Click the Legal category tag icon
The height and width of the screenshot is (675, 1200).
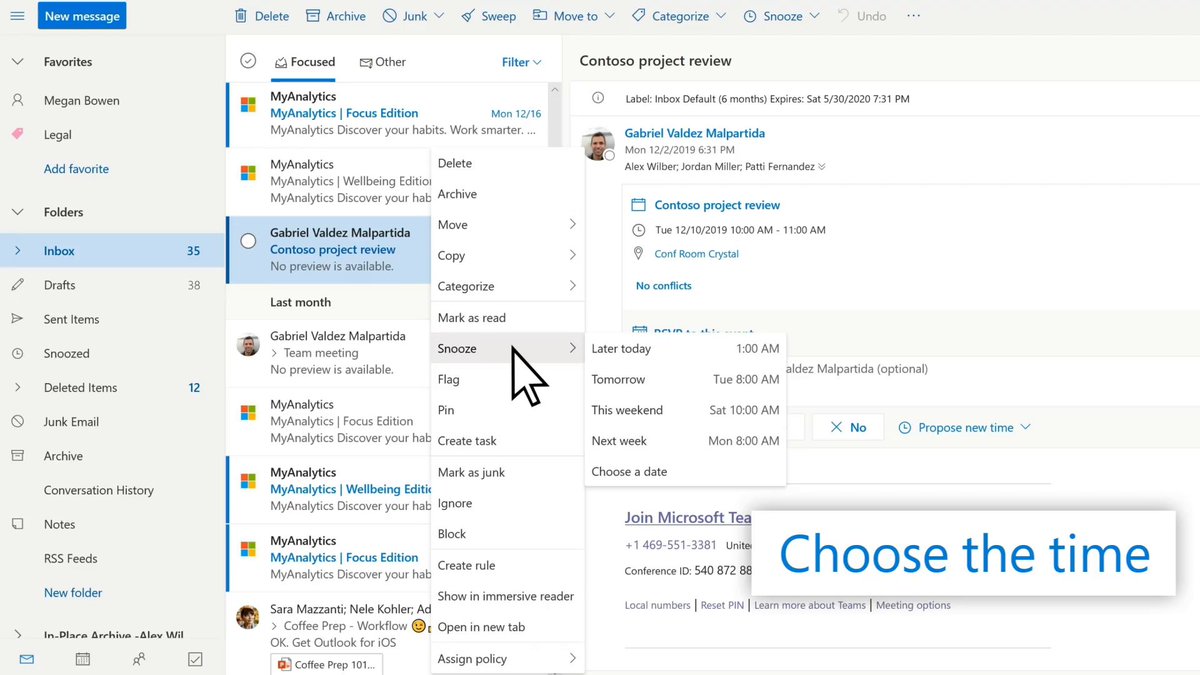coord(17,135)
